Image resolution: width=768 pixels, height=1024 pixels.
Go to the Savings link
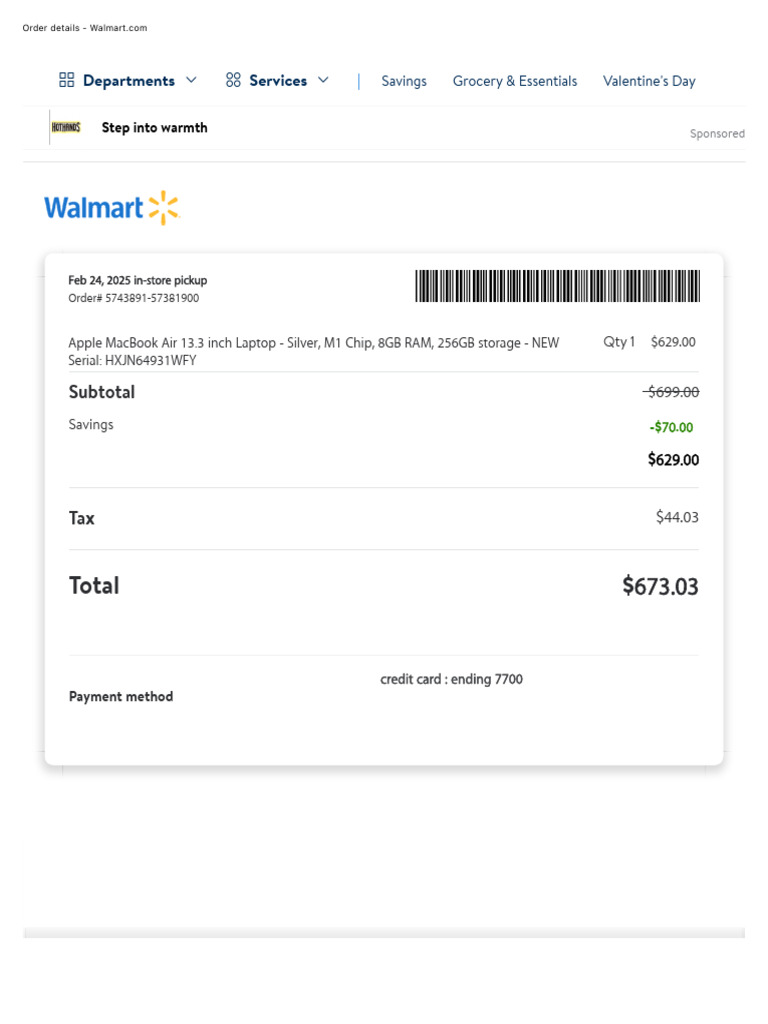(x=404, y=81)
